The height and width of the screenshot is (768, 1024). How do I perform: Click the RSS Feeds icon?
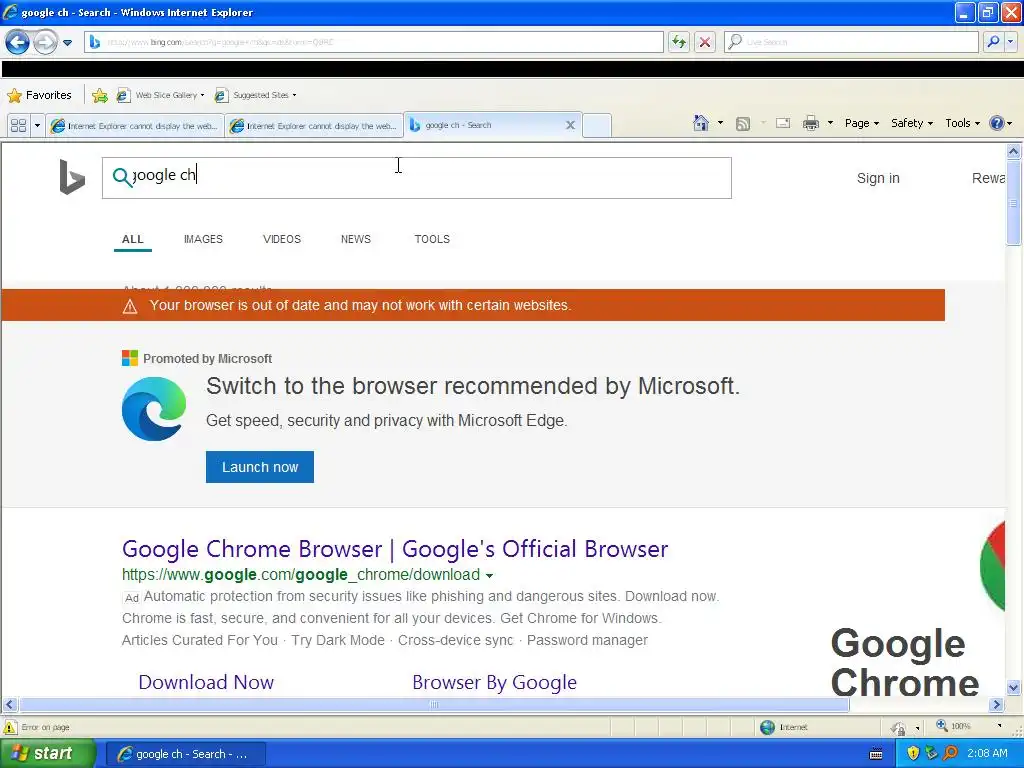tap(743, 123)
